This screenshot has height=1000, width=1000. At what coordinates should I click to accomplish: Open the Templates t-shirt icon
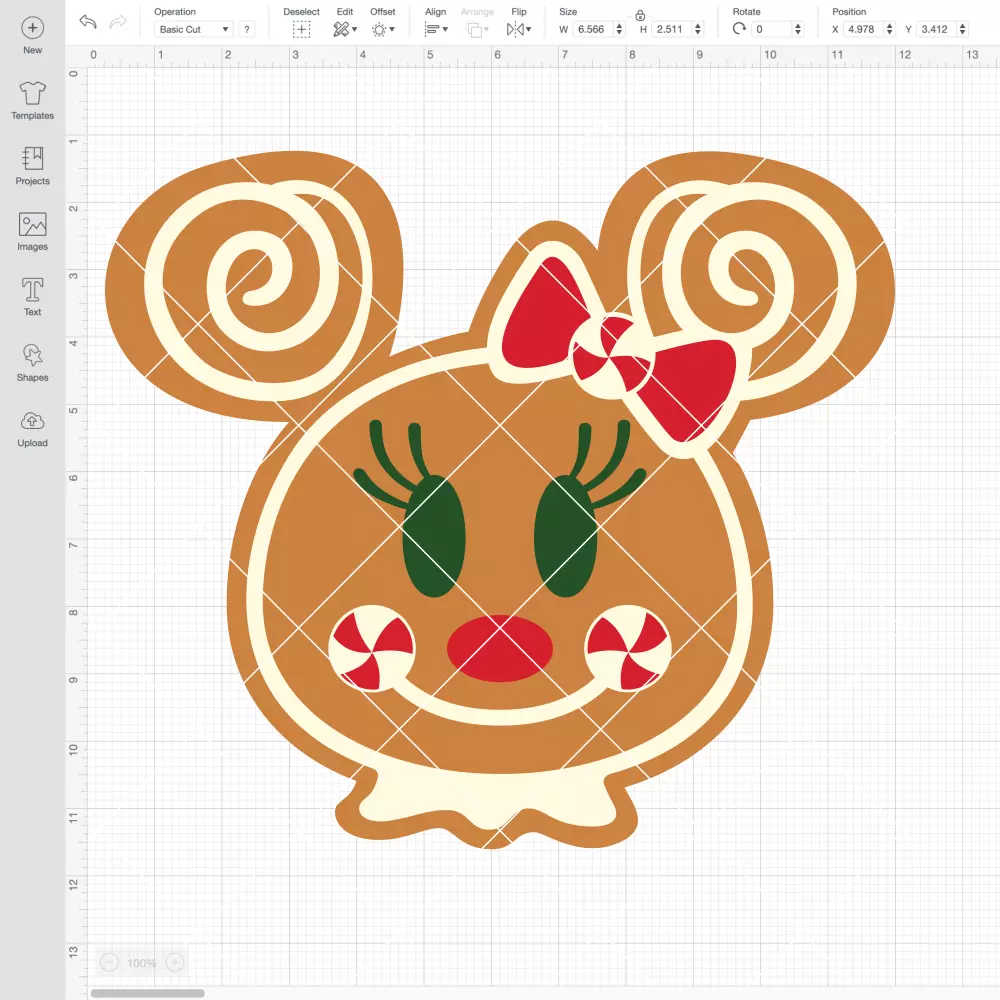pos(33,93)
